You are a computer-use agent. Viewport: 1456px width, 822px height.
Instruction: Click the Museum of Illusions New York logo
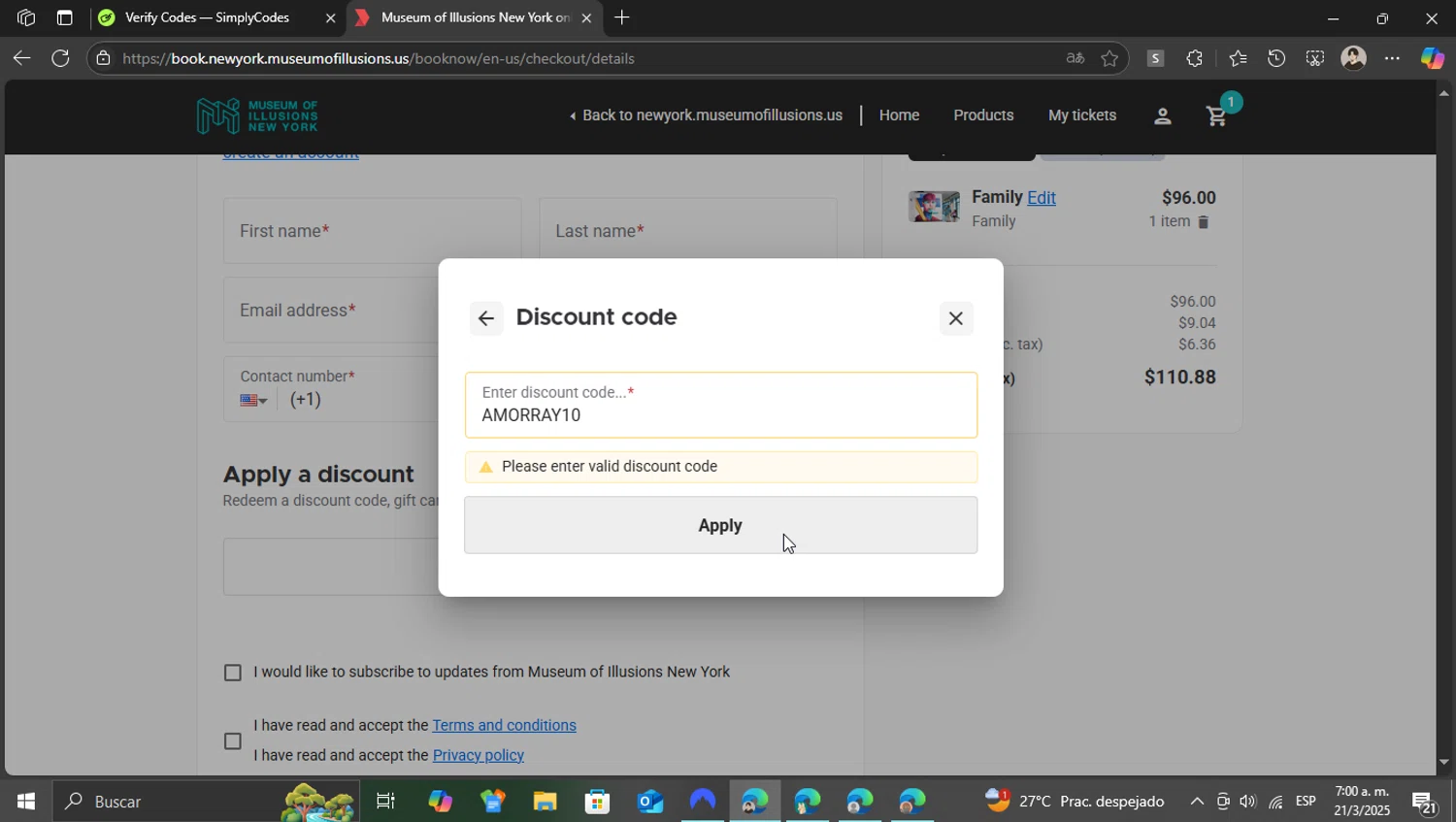click(x=257, y=115)
